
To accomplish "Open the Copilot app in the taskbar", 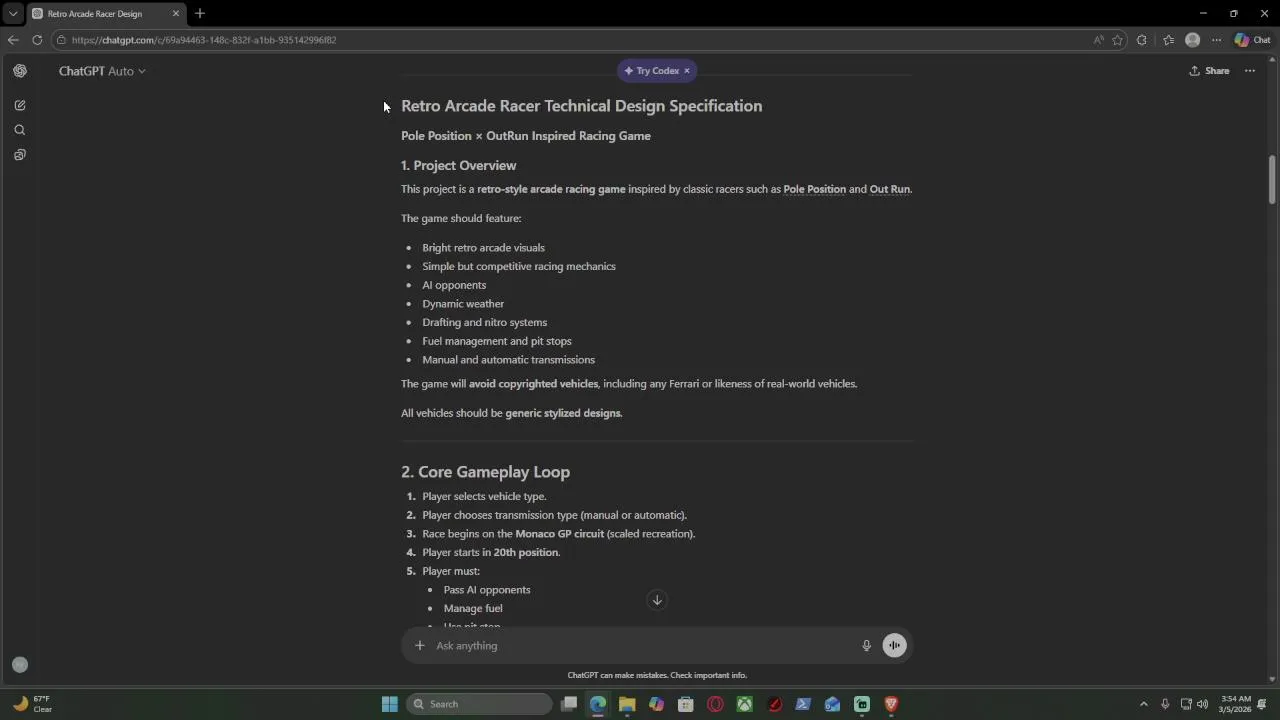I will tap(656, 704).
